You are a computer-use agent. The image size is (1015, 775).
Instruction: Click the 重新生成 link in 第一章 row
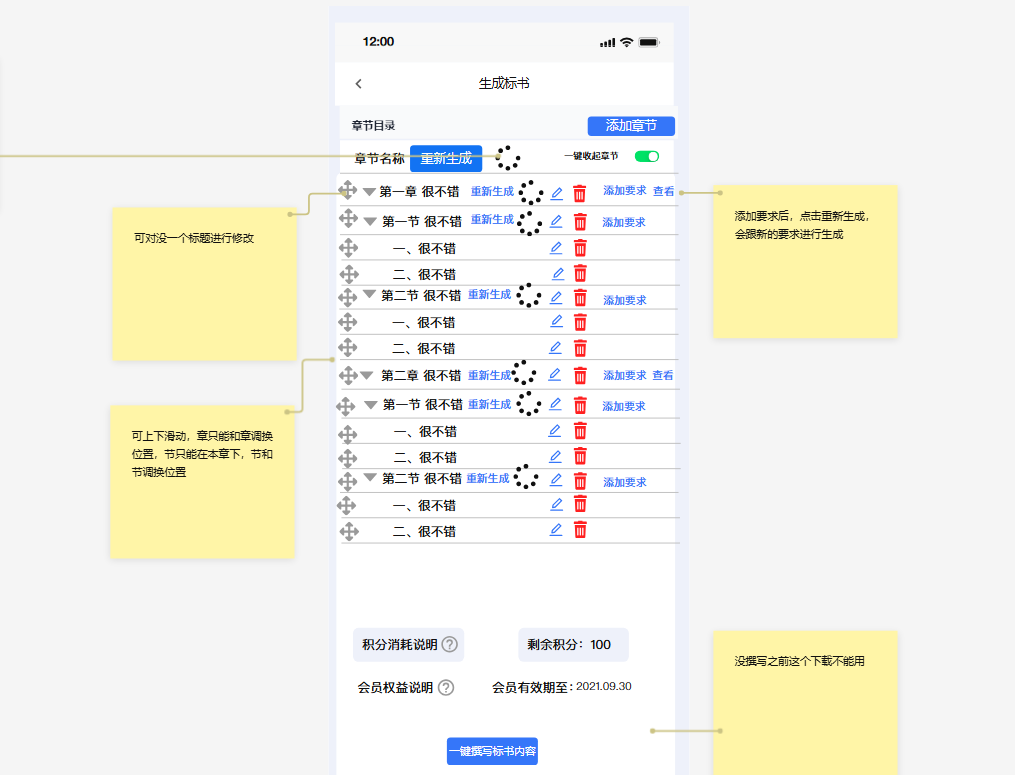click(x=492, y=192)
